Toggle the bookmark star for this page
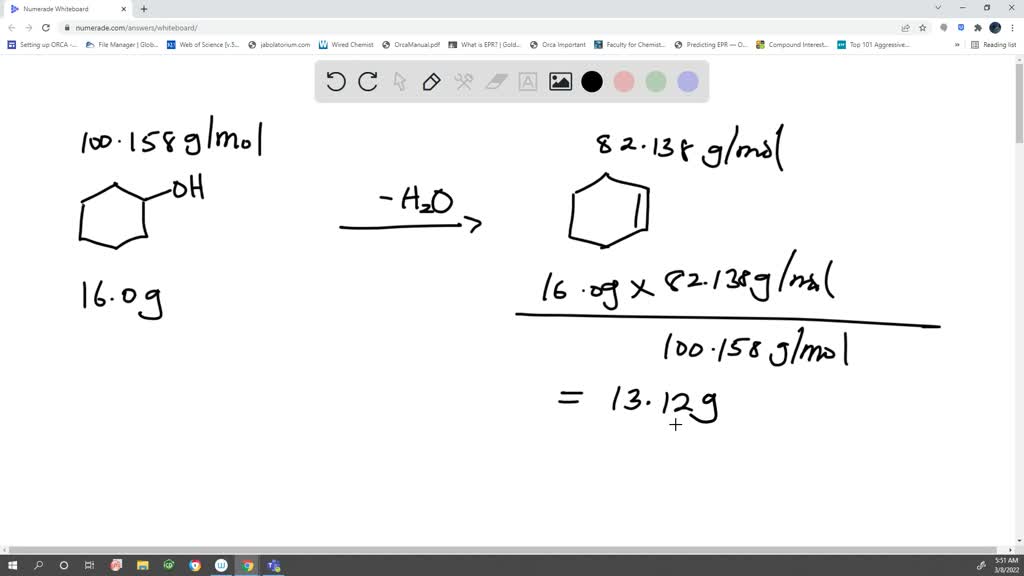The image size is (1024, 576). (x=921, y=27)
